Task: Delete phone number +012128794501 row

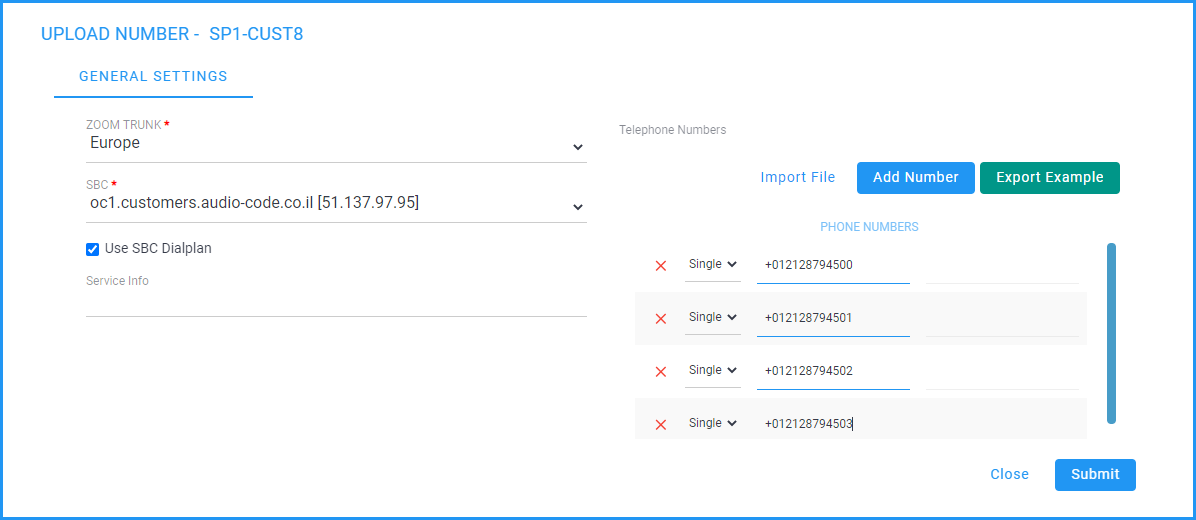Action: tap(661, 319)
